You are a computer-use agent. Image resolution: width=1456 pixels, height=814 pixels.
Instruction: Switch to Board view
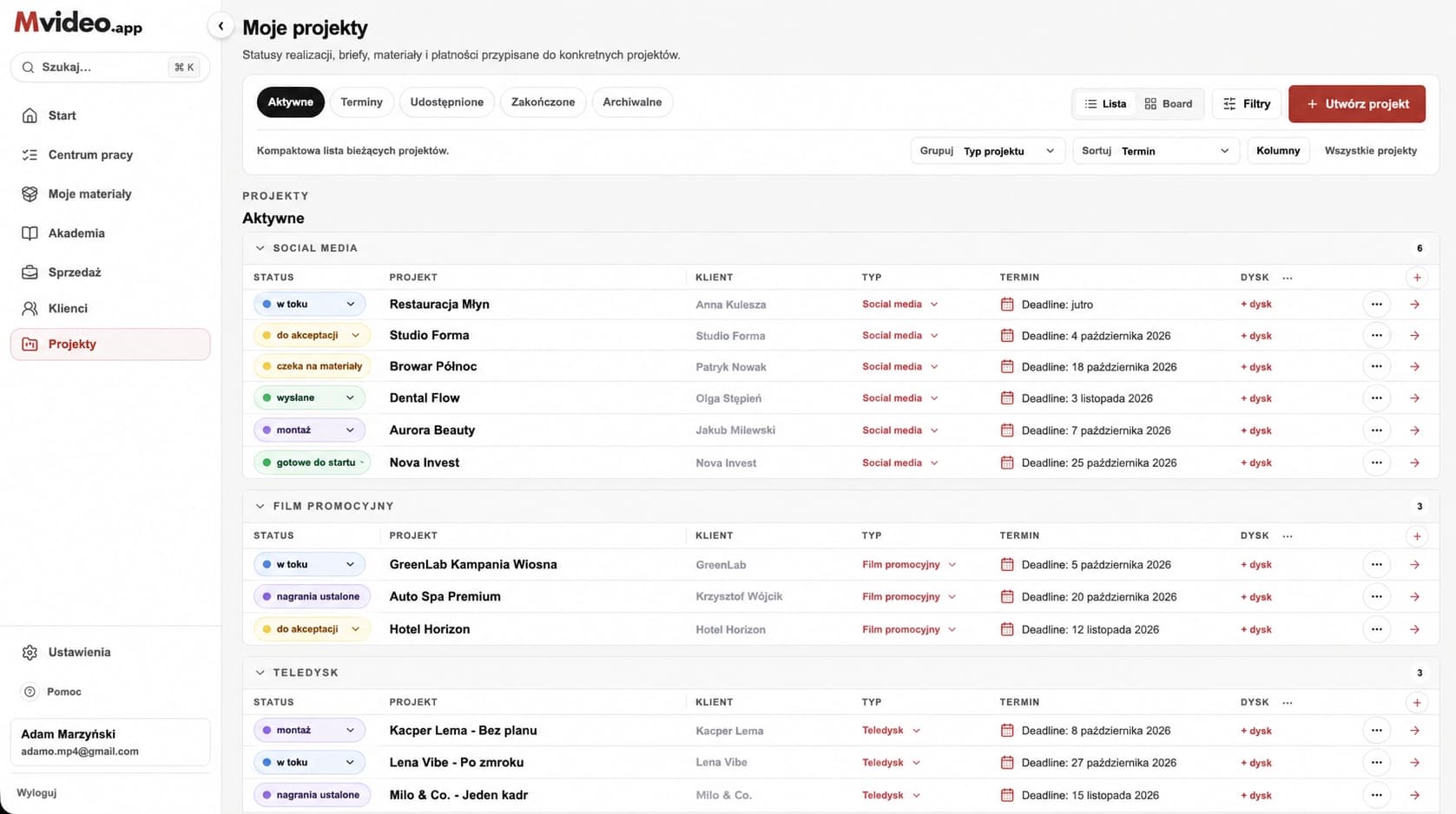pyautogui.click(x=1168, y=103)
